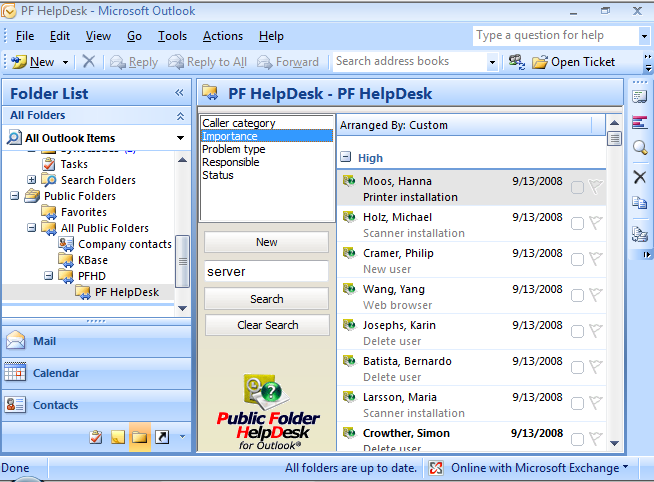Click the X delete icon in right toolbar
This screenshot has width=654, height=482.
tap(639, 177)
